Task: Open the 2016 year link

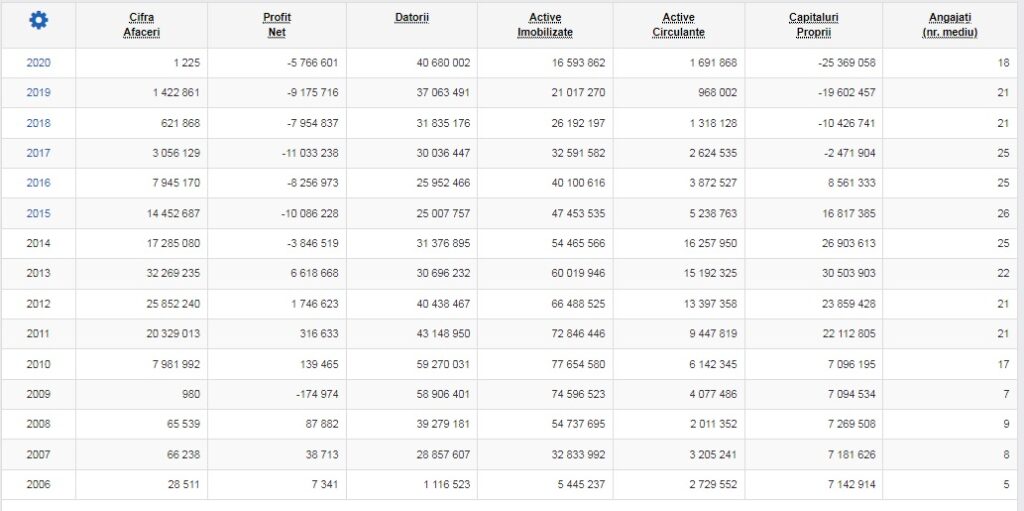Action: [x=38, y=183]
